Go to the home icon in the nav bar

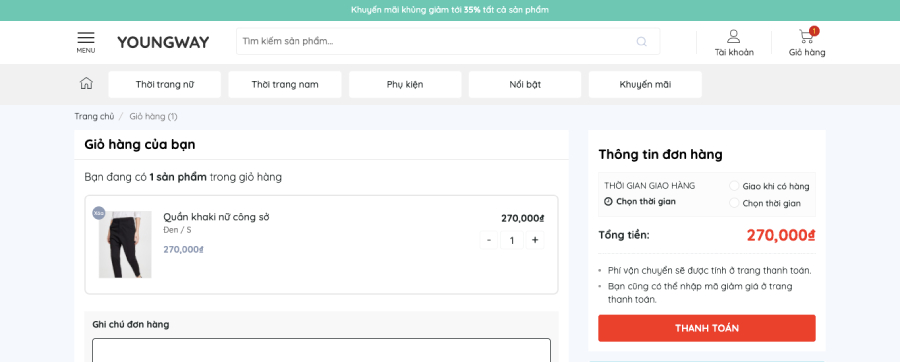coord(86,84)
